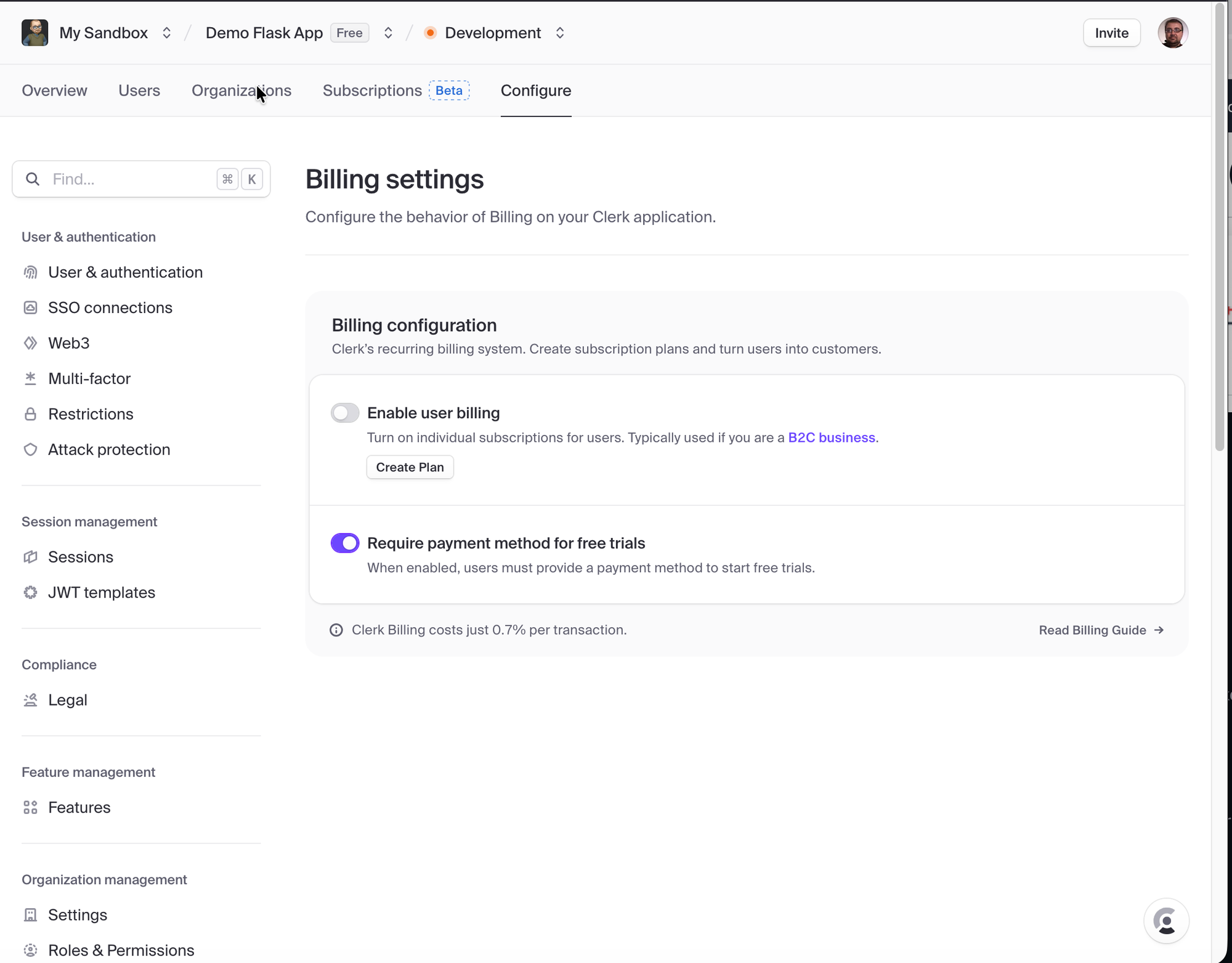The image size is (1232, 963).
Task: Click the Find search field
Action: pyautogui.click(x=129, y=179)
